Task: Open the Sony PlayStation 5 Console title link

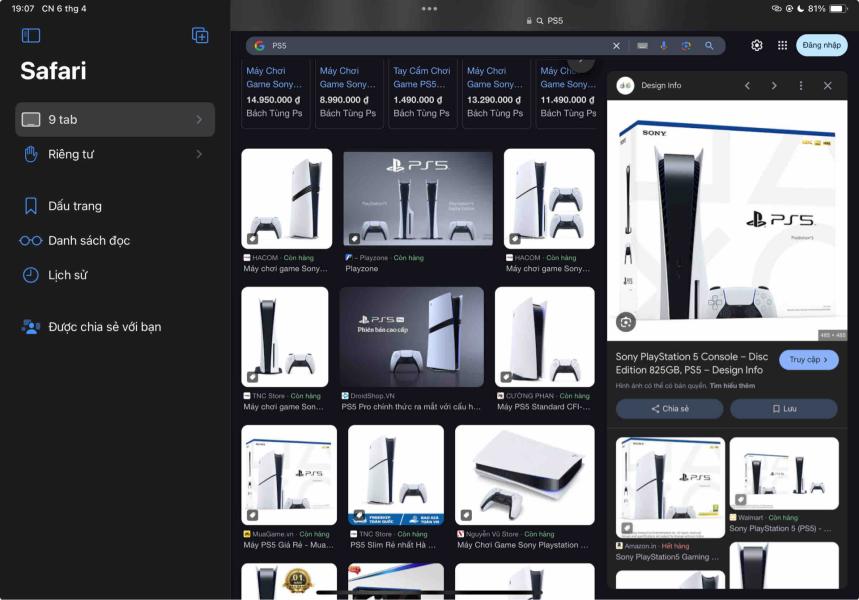Action: click(691, 363)
